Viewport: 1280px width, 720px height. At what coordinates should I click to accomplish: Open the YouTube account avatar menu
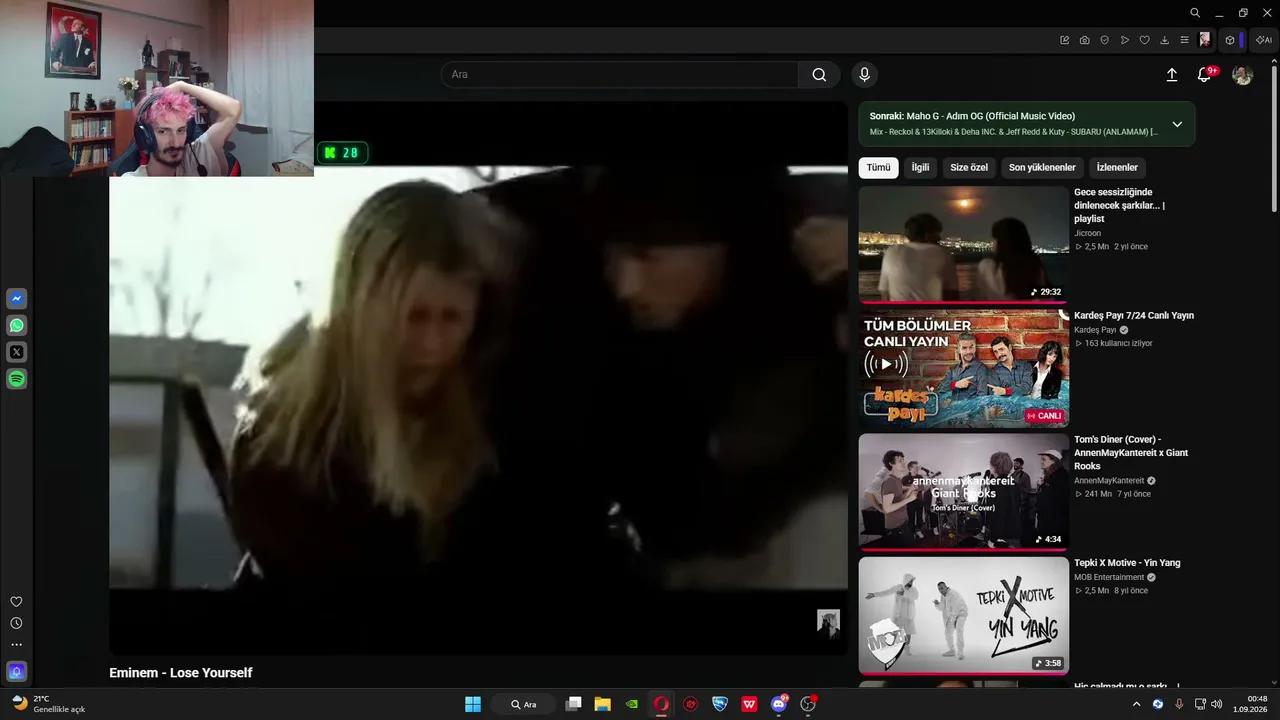tap(1243, 75)
